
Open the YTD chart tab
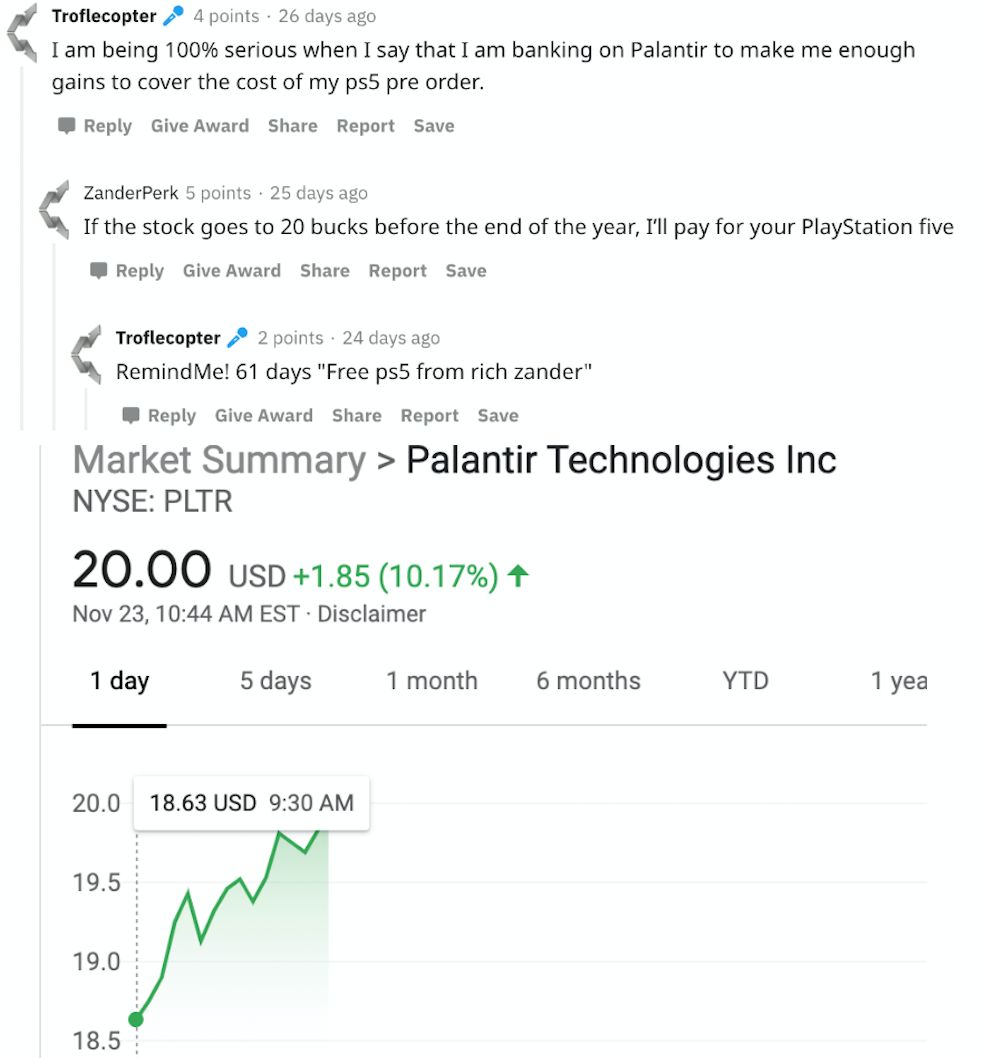[745, 682]
